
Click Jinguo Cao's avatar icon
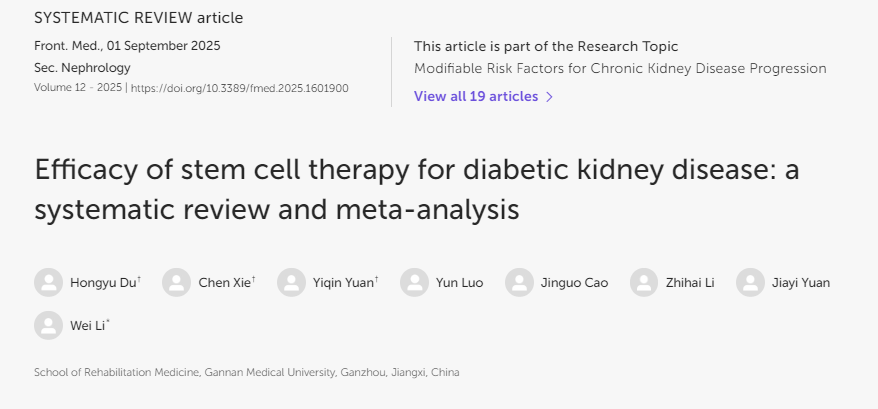[519, 282]
